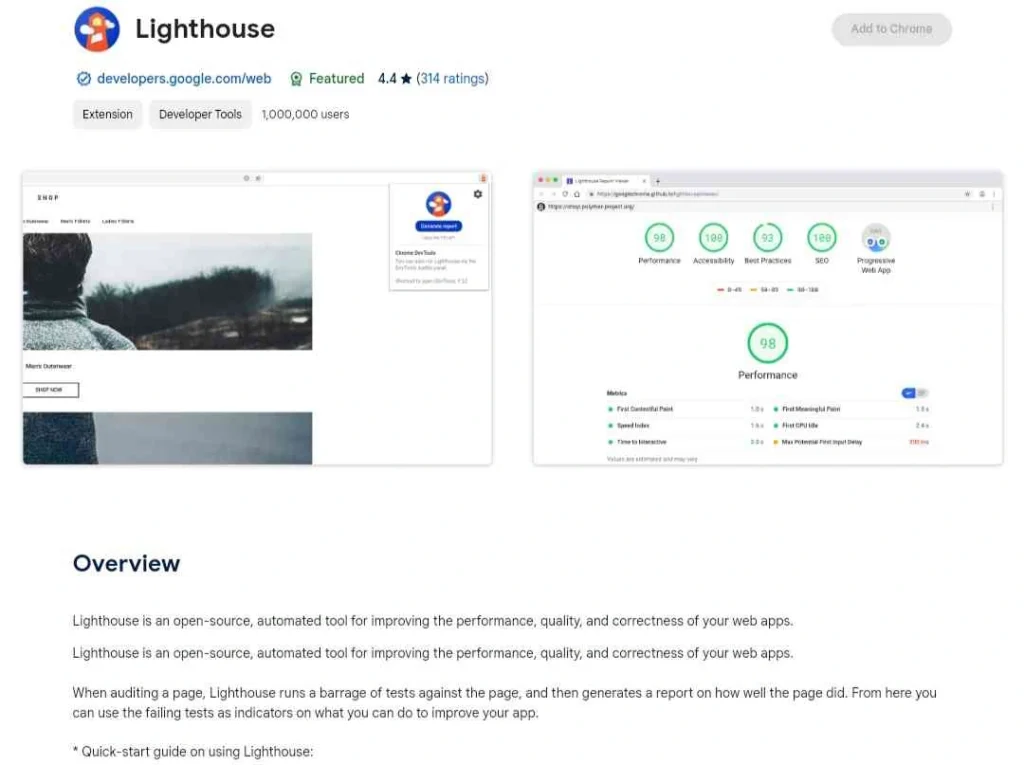Click the Featured label text
Screen dimensions: 1024x765
(x=336, y=79)
